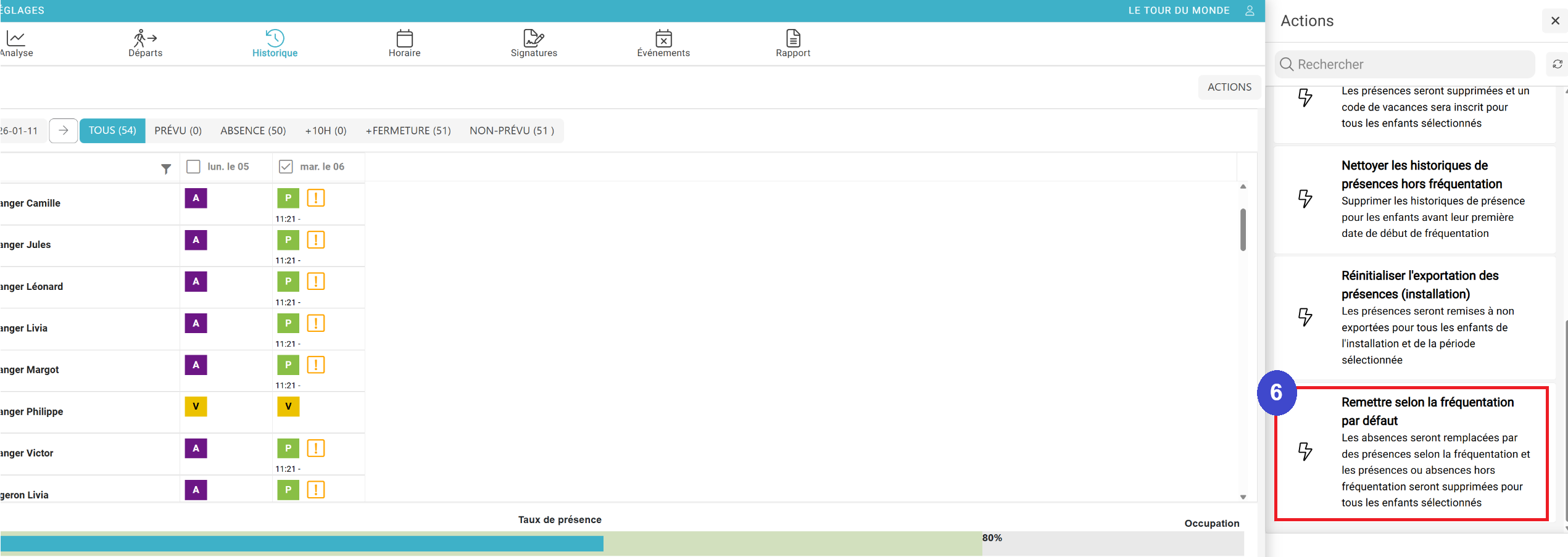This screenshot has height=557, width=1568.
Task: Open the Rapport document icon
Action: (x=793, y=39)
